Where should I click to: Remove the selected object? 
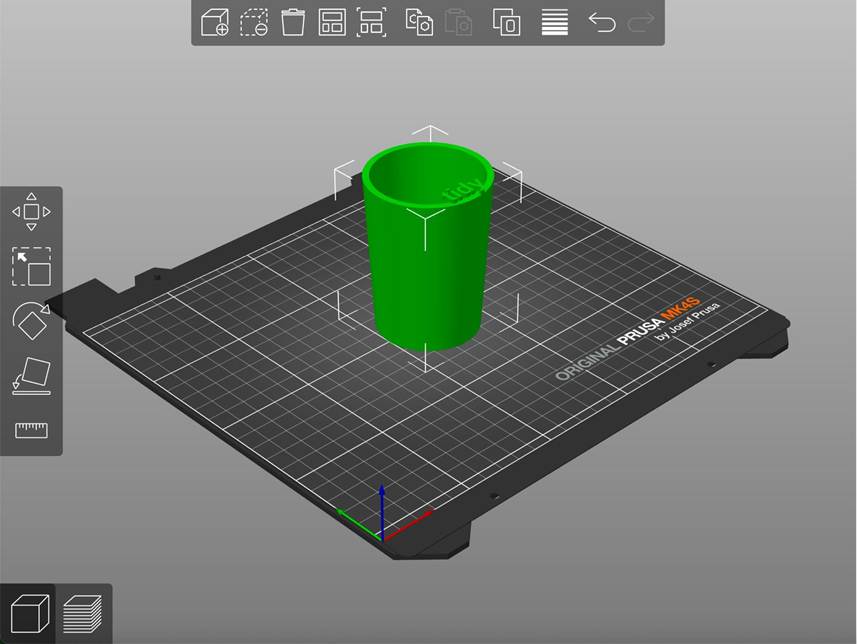click(x=254, y=22)
